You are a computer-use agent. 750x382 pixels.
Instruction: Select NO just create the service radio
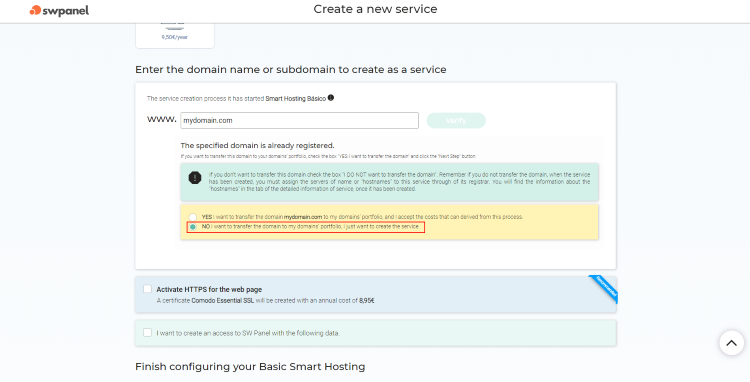click(192, 227)
